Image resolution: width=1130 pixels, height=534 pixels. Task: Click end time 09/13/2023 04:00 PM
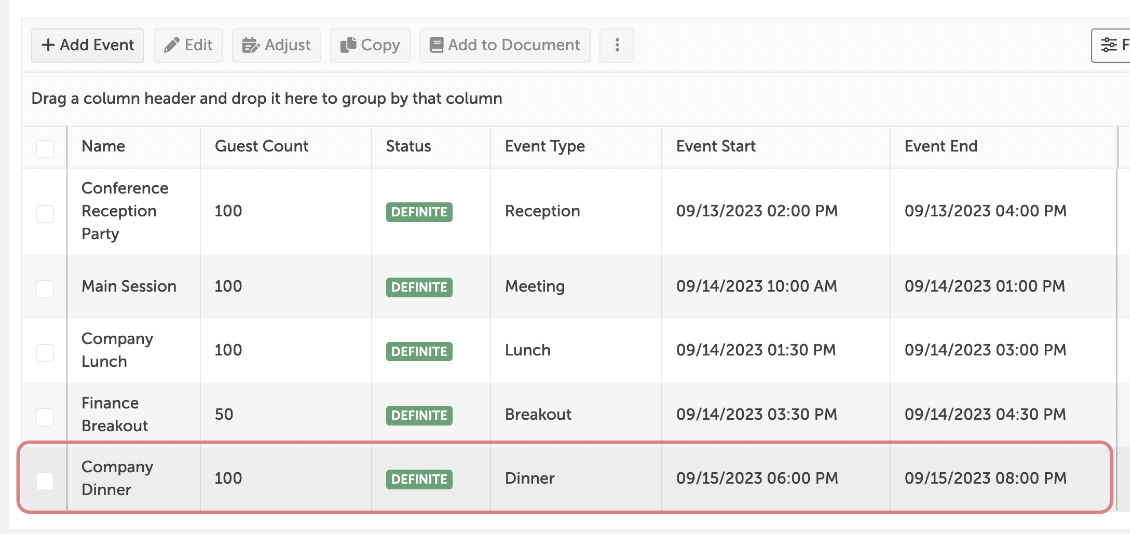click(x=986, y=211)
